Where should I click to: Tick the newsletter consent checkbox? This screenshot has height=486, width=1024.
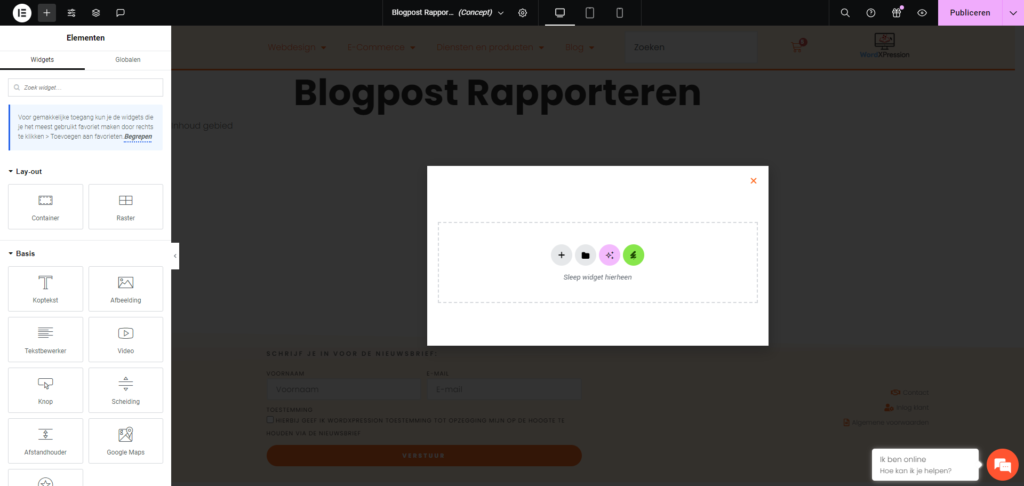[x=270, y=419]
